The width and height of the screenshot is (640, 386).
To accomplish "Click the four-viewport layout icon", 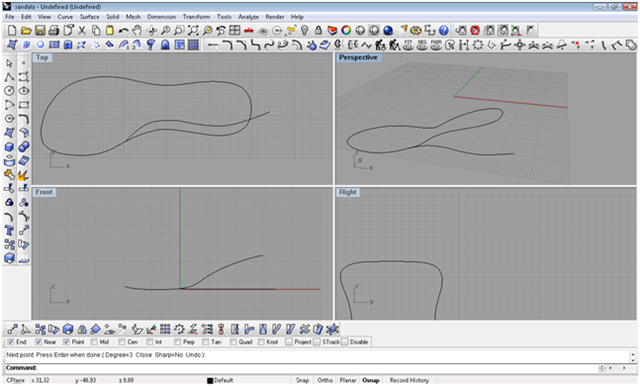I will click(235, 31).
